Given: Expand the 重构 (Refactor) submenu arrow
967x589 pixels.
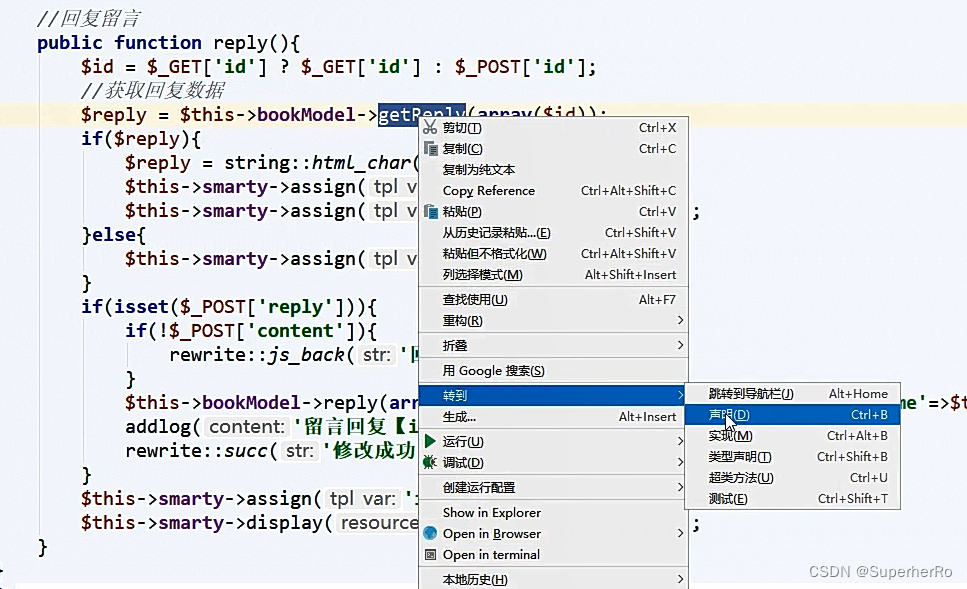Looking at the screenshot, I should click(681, 322).
